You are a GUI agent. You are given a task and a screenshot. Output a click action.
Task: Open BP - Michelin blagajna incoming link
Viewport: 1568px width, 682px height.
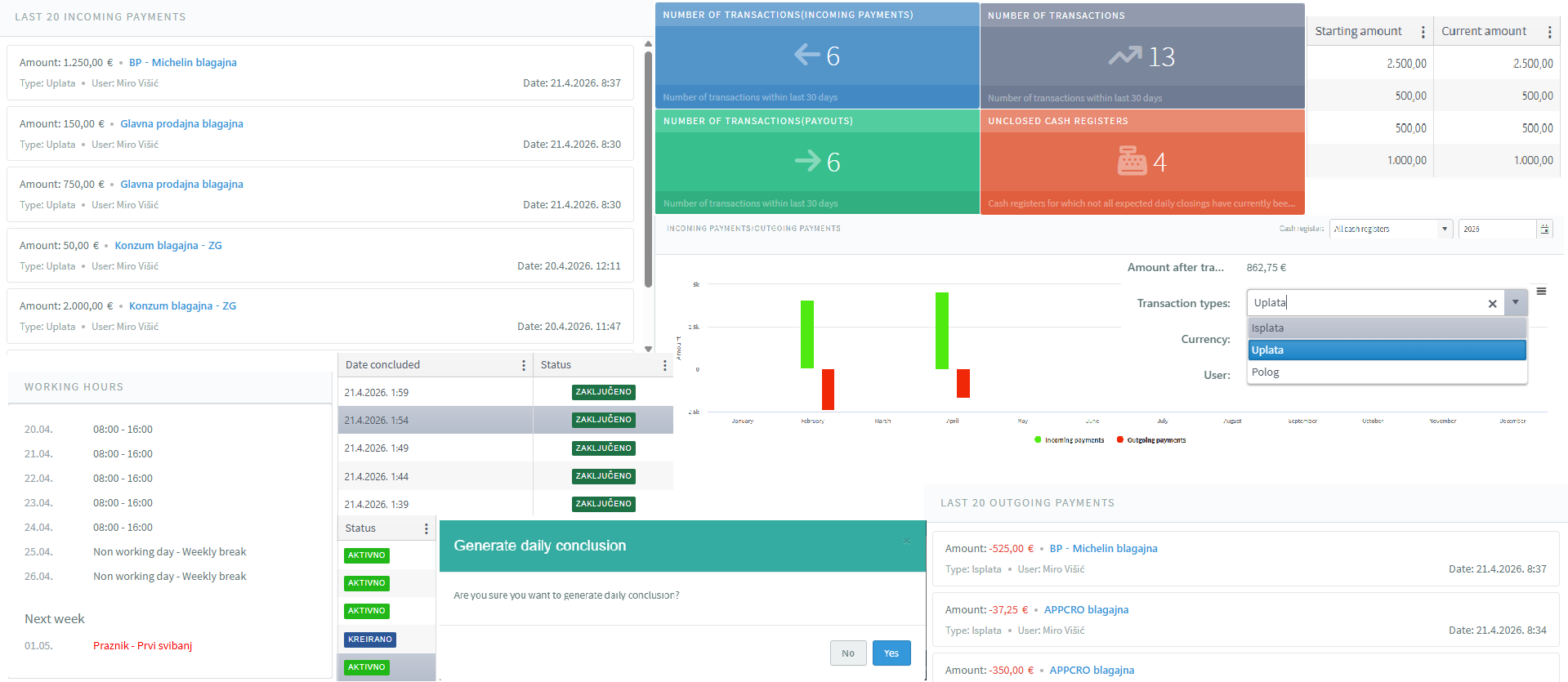coord(183,63)
